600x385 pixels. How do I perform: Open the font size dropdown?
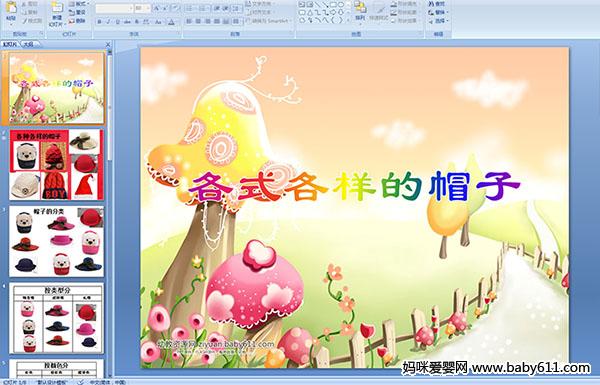click(x=142, y=8)
